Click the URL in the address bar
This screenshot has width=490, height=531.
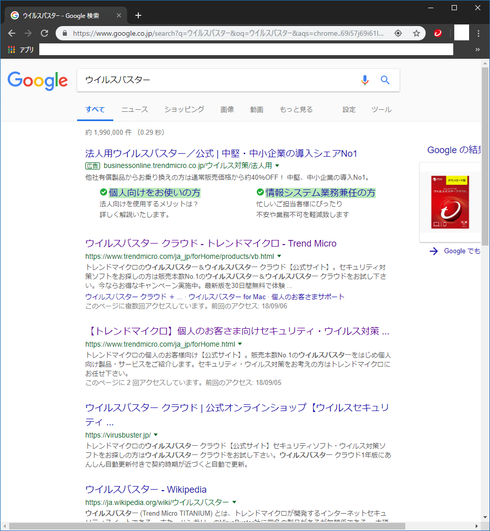point(228,33)
